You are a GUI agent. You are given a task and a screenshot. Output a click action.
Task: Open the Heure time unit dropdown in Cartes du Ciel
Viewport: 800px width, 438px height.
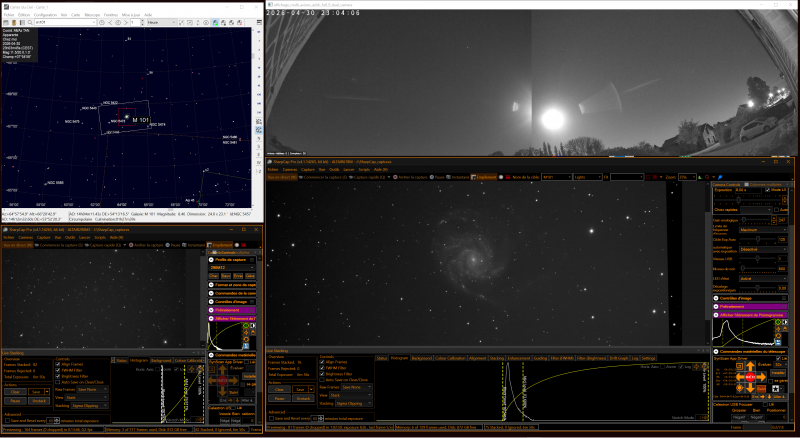(x=161, y=22)
